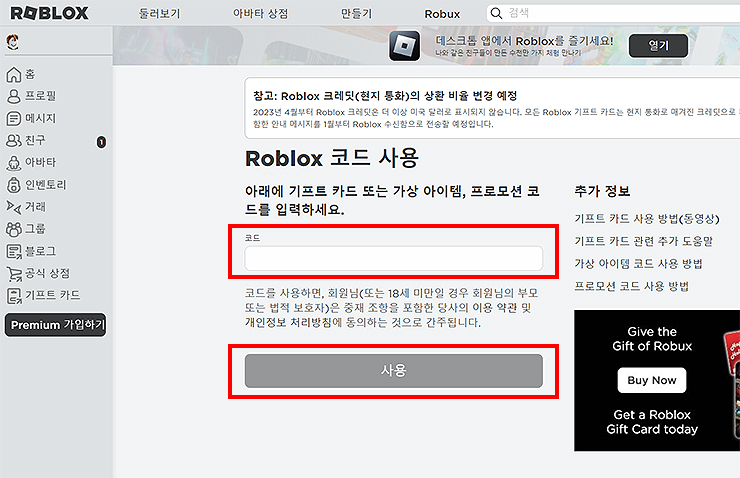Image resolution: width=740 pixels, height=478 pixels.
Task: Select 홈 label in sidebar
Action: pos(30,74)
